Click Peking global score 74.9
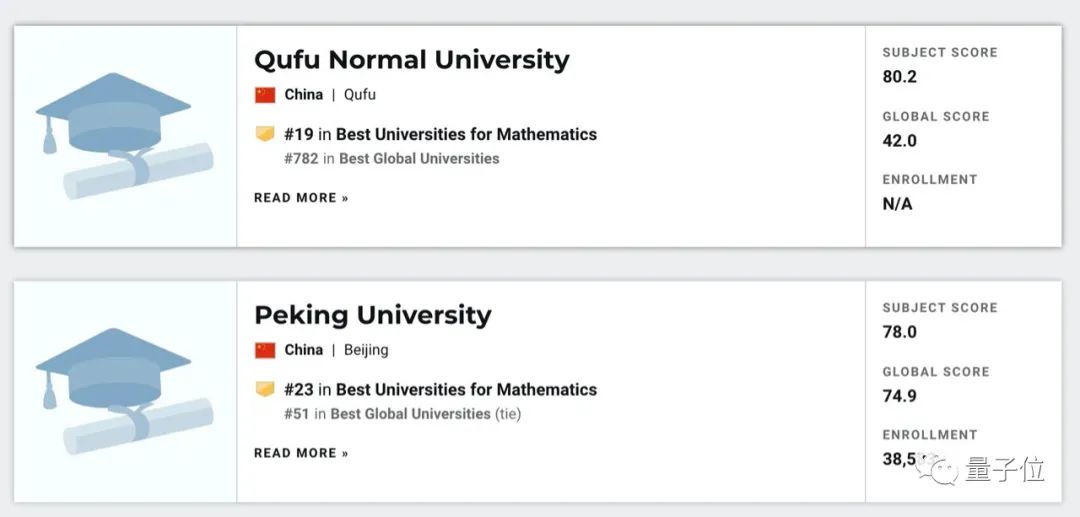This screenshot has height=517, width=1080. pyautogui.click(x=899, y=396)
